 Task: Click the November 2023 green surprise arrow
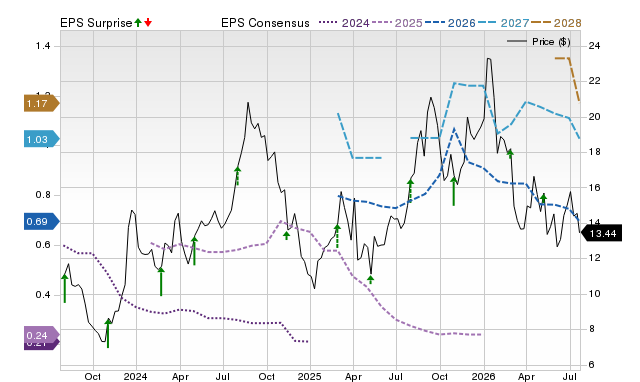108,333
